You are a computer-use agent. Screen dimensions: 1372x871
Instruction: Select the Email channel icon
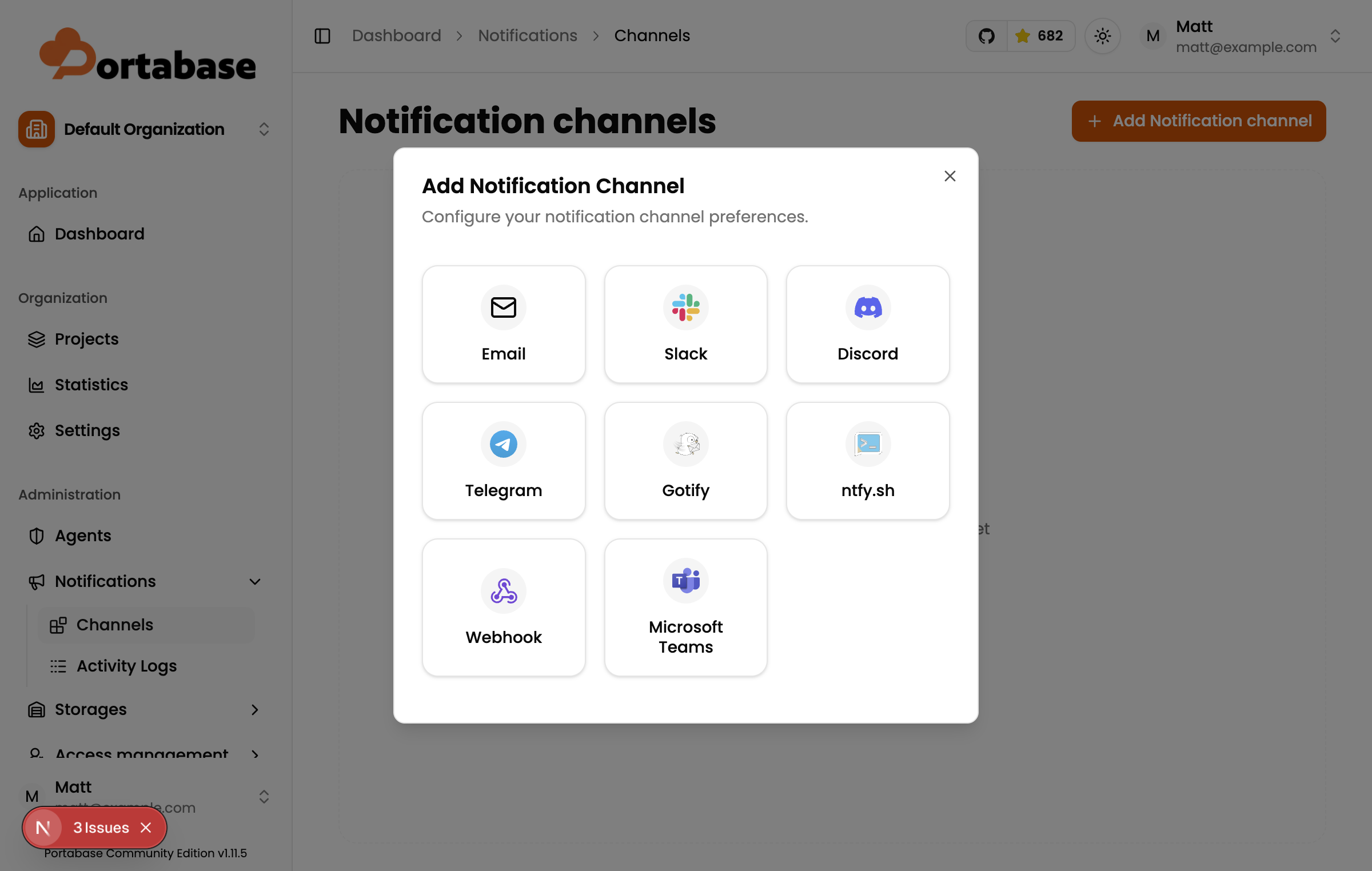pos(503,307)
